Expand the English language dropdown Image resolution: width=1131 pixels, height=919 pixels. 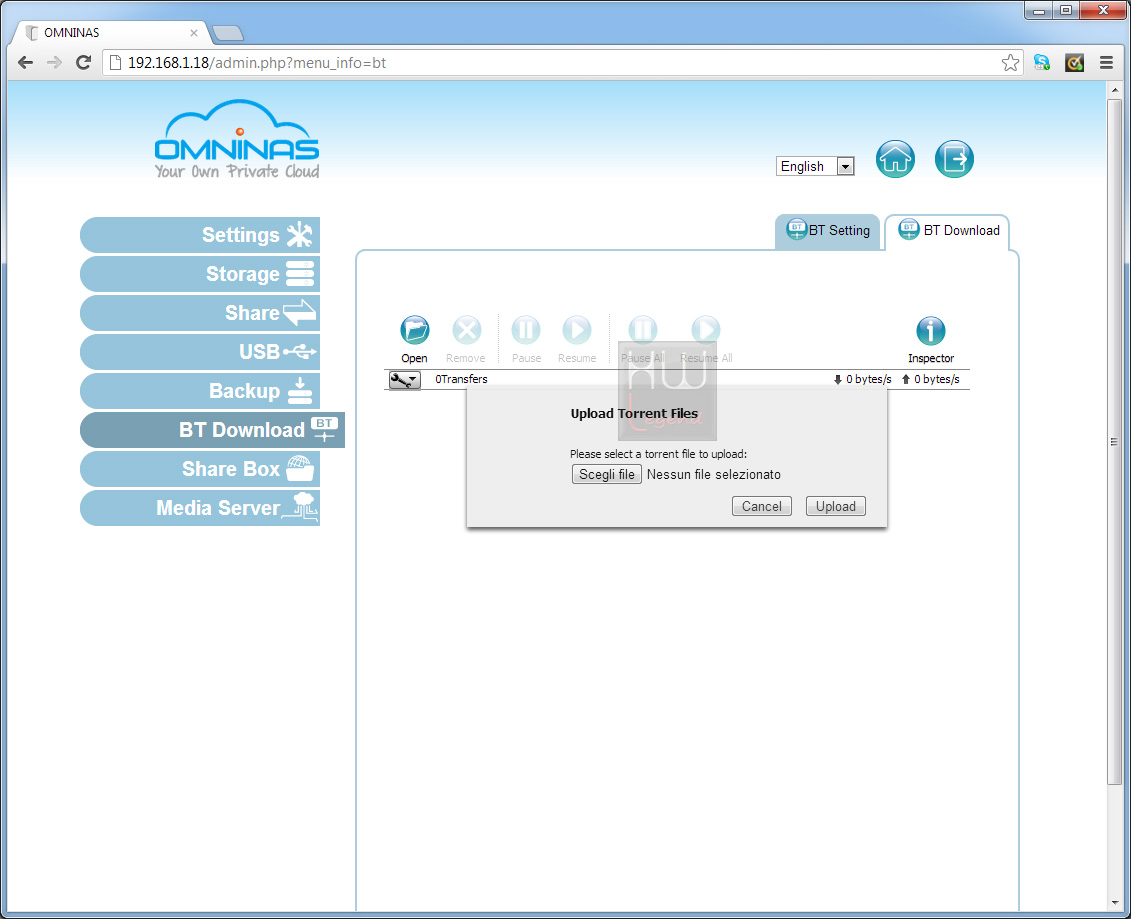(815, 166)
